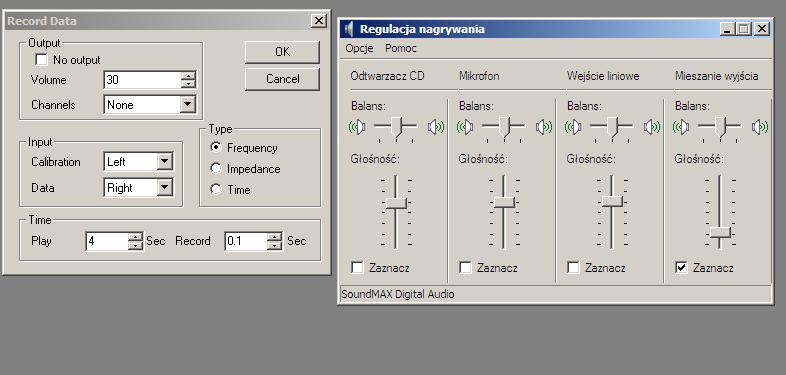The image size is (786, 375).
Task: Click Odtwarzacz CD balance slider thumb
Action: 397,127
